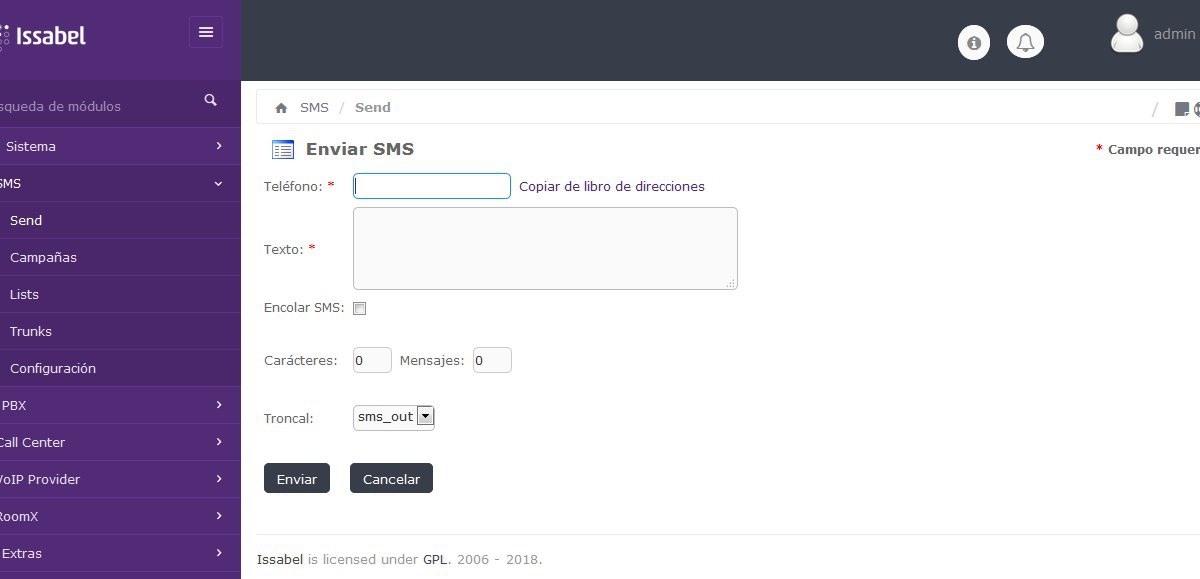The image size is (1200, 579).
Task: Toggle the hamburger sidebar menu button
Action: 206,32
